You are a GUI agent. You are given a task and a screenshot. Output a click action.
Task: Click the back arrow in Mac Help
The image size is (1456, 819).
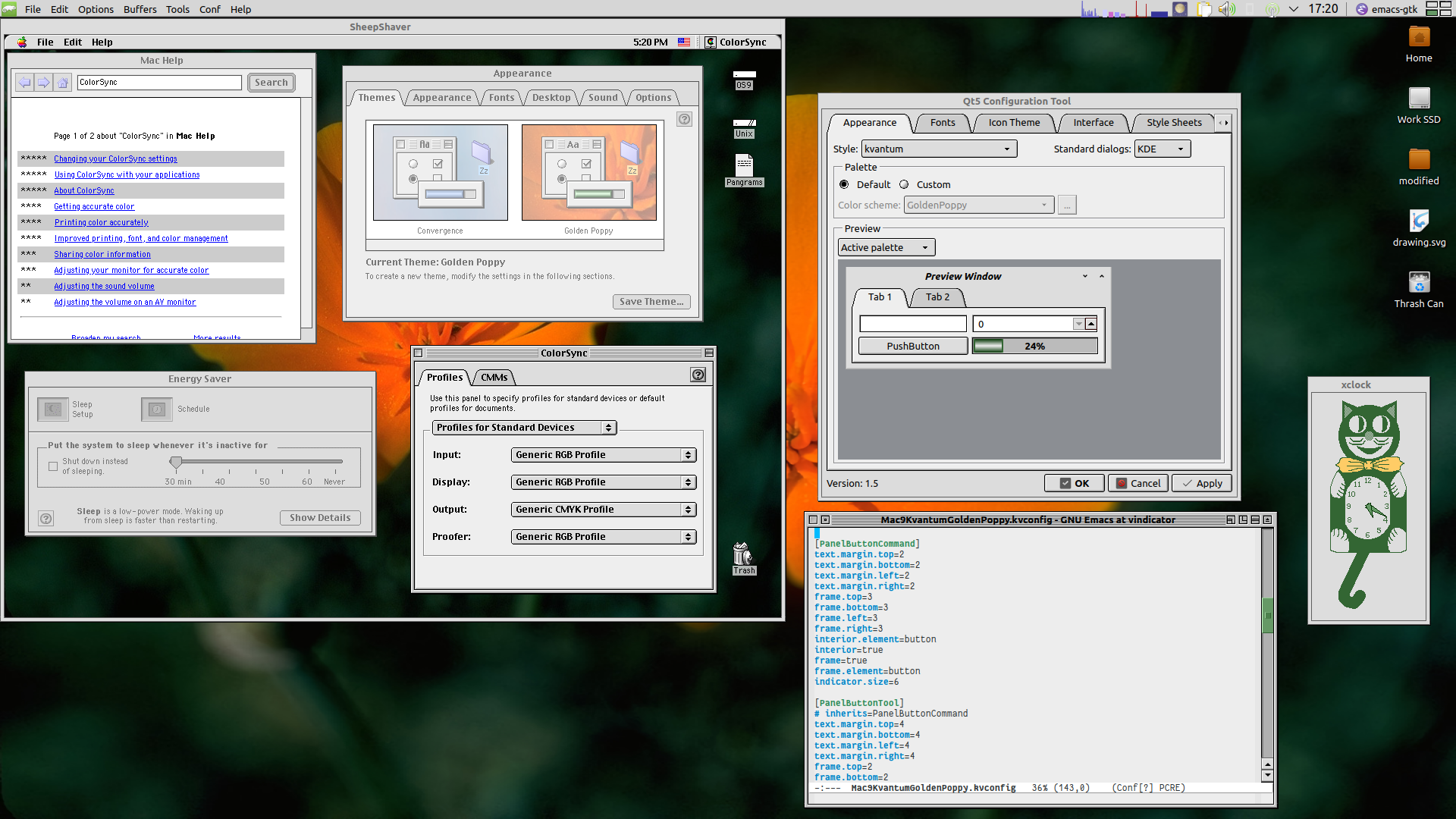tap(25, 82)
